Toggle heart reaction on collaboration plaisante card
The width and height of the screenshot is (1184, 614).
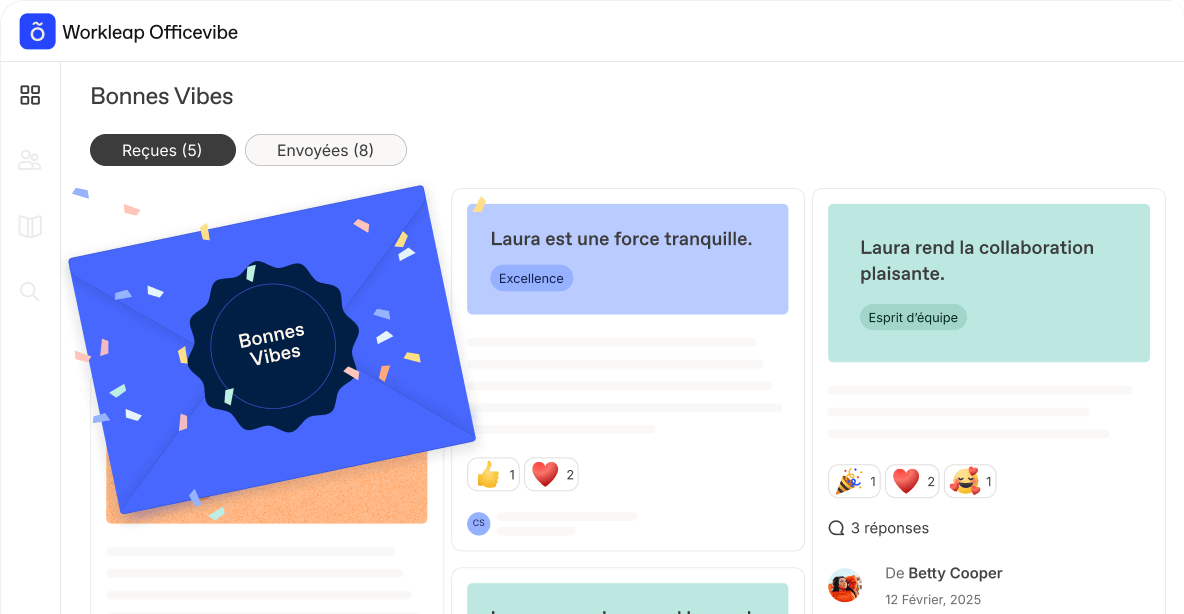pos(912,481)
